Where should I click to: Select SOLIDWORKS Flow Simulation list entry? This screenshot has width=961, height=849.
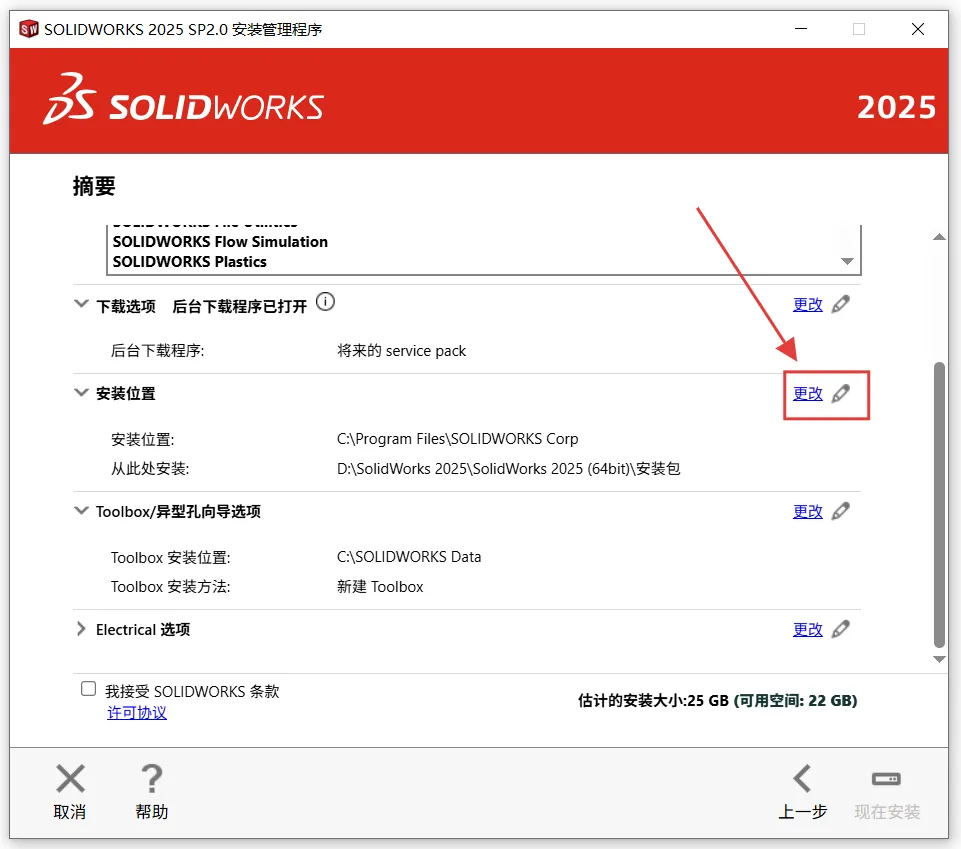tap(220, 242)
